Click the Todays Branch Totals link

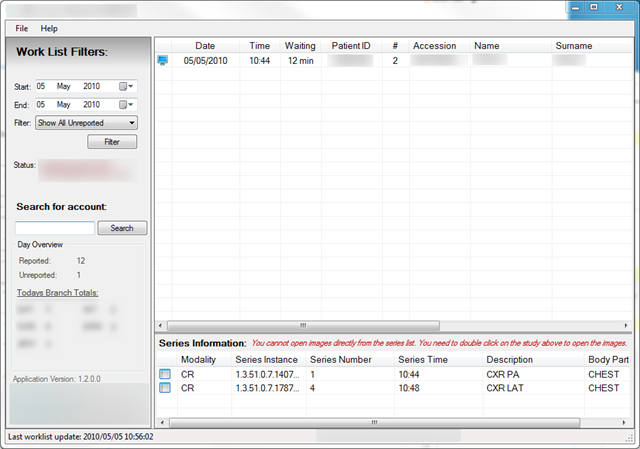click(58, 293)
